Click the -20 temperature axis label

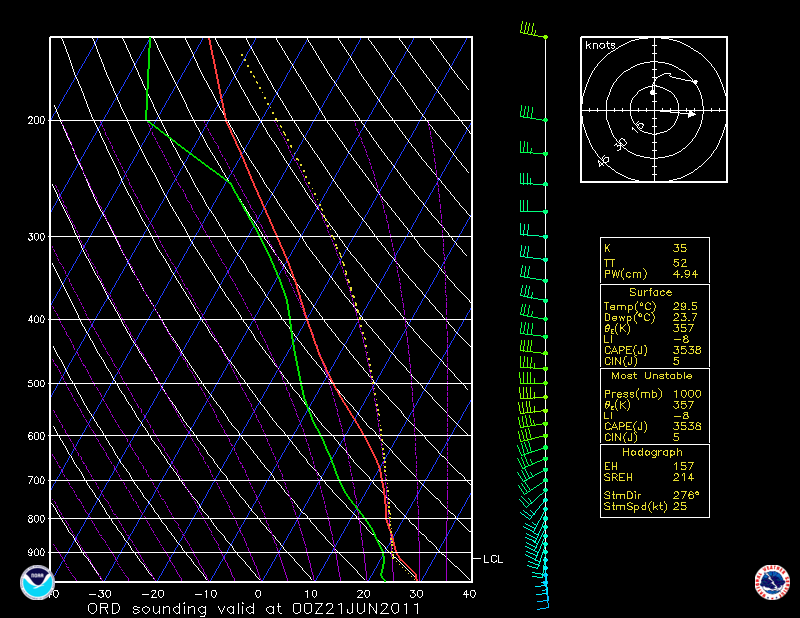point(153,594)
